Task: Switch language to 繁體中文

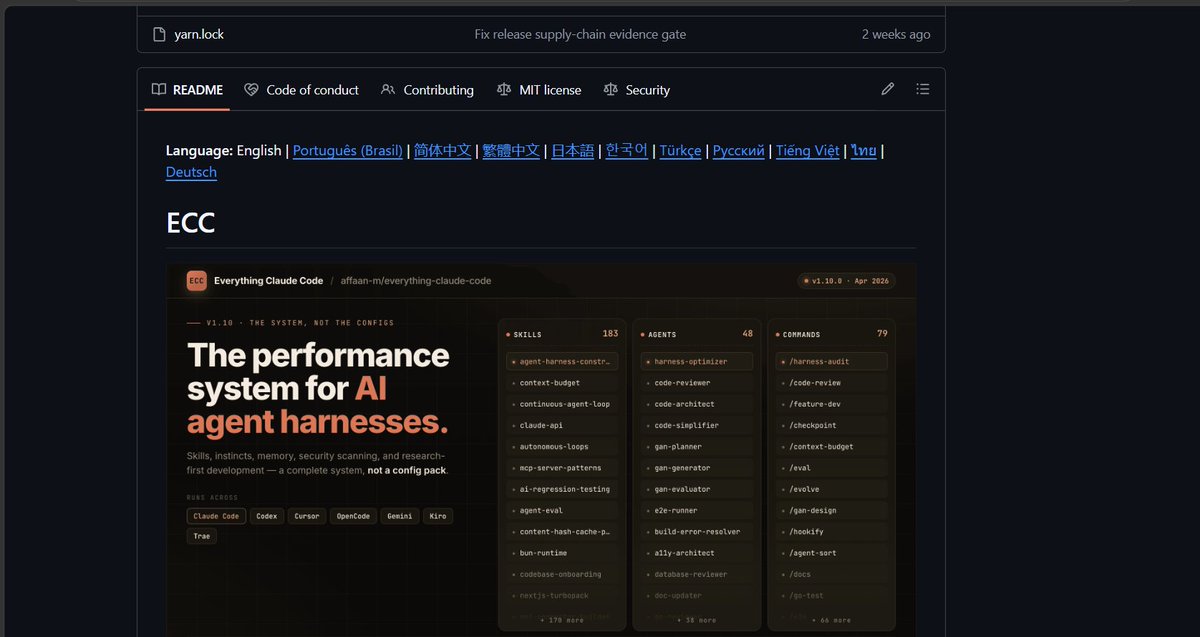Action: coord(511,151)
